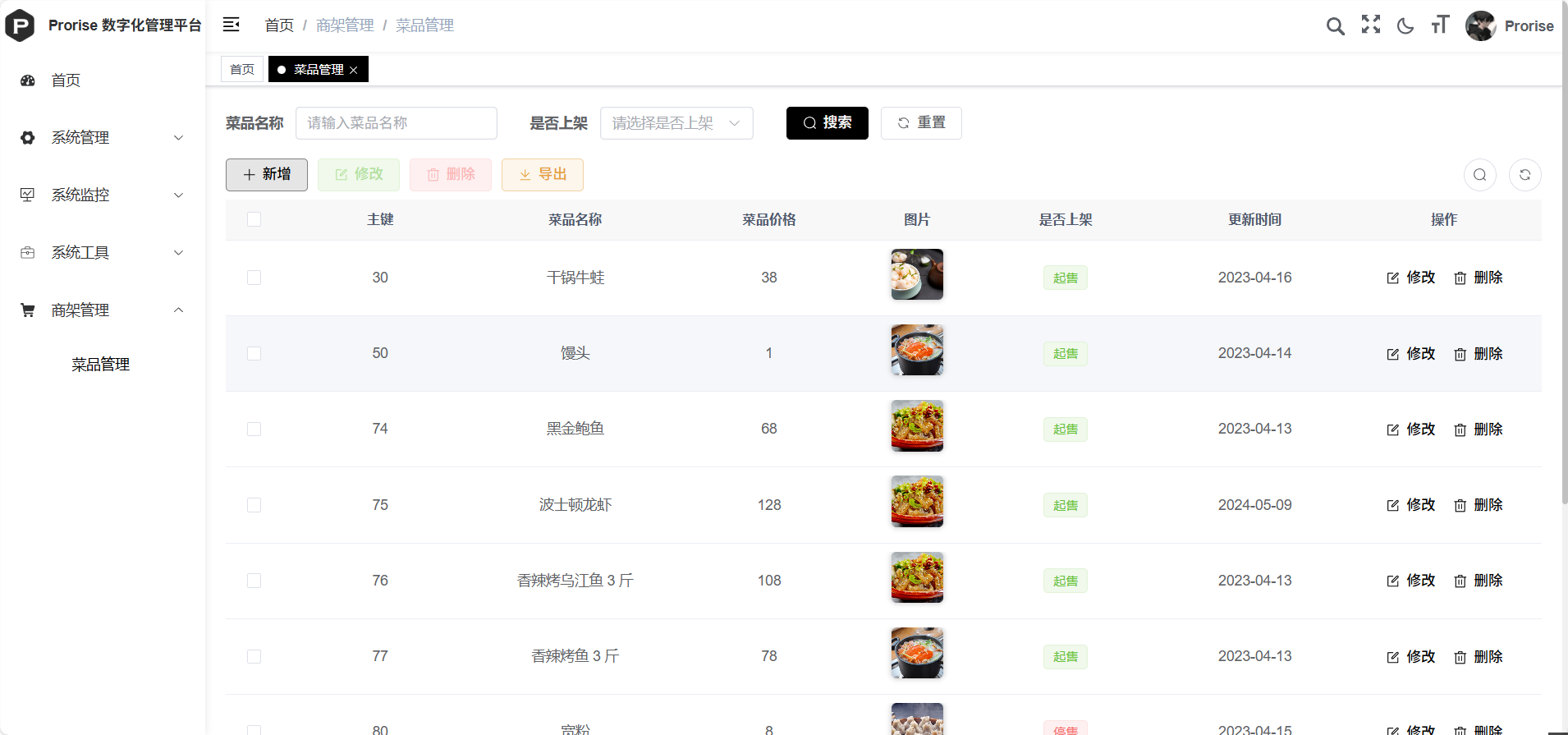Expand the 系统监控 sidebar menu
The width and height of the screenshot is (1568, 735).
pos(103,195)
